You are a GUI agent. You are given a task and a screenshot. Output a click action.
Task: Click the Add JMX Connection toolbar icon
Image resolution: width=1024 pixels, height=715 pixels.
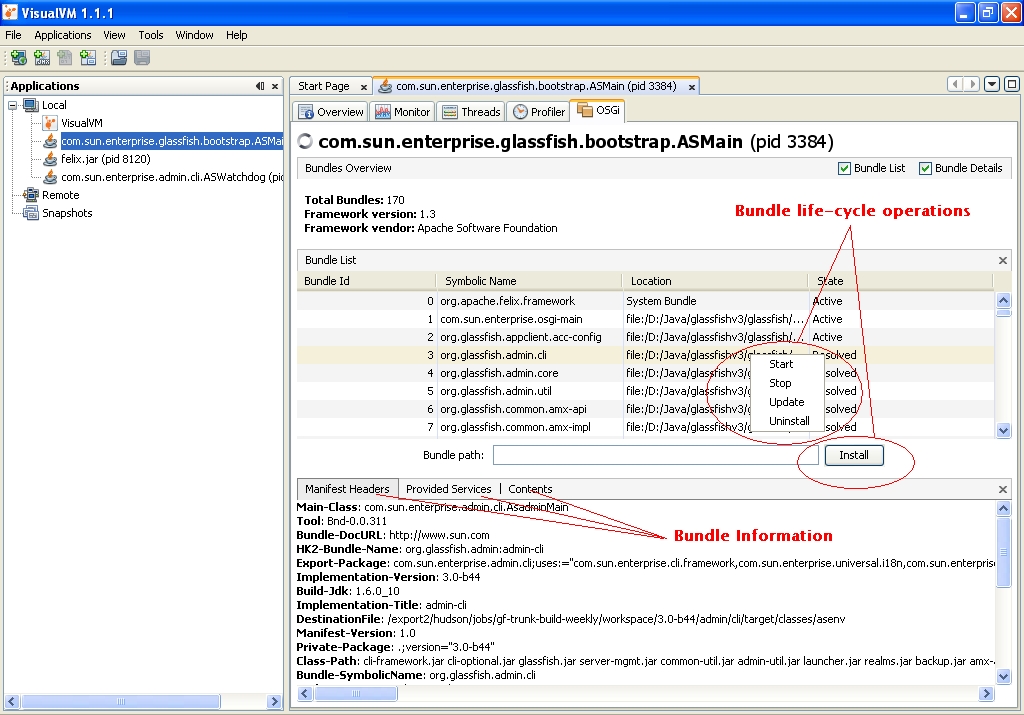(42, 58)
